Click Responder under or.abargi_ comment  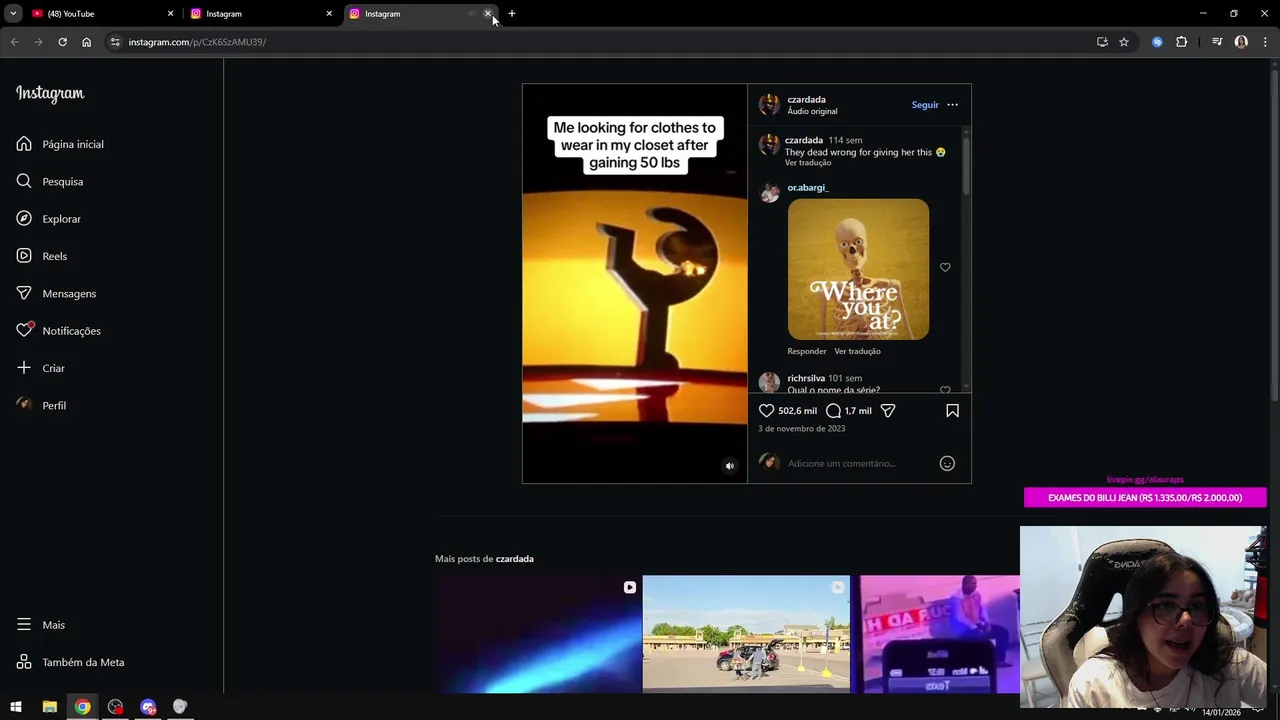(807, 351)
